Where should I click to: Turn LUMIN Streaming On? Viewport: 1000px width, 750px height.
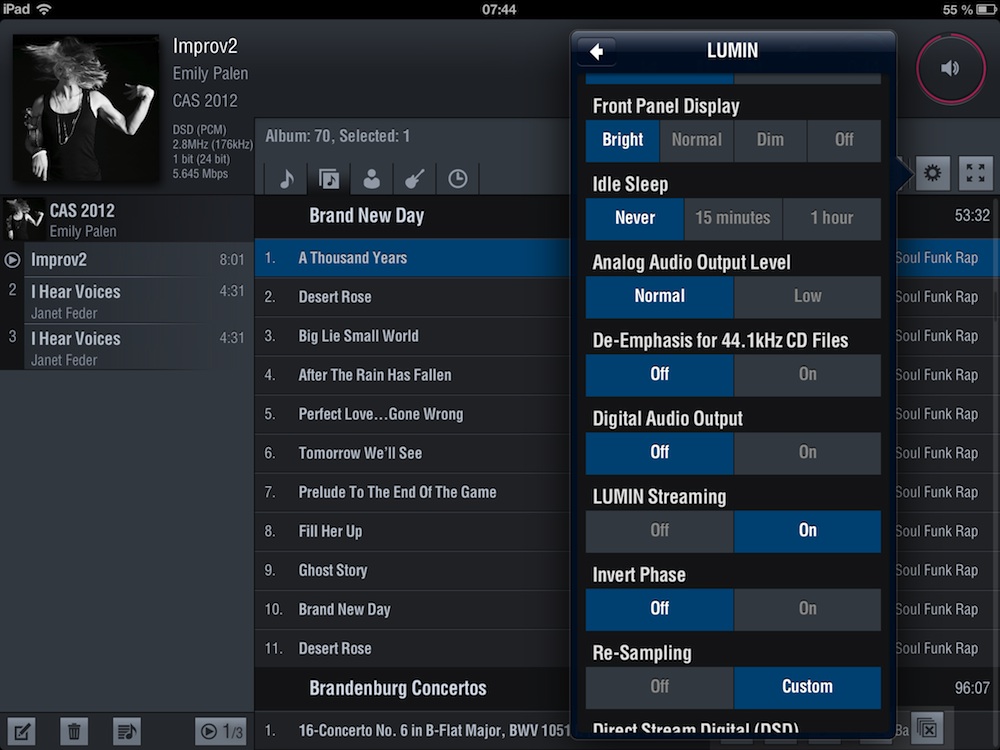(807, 531)
